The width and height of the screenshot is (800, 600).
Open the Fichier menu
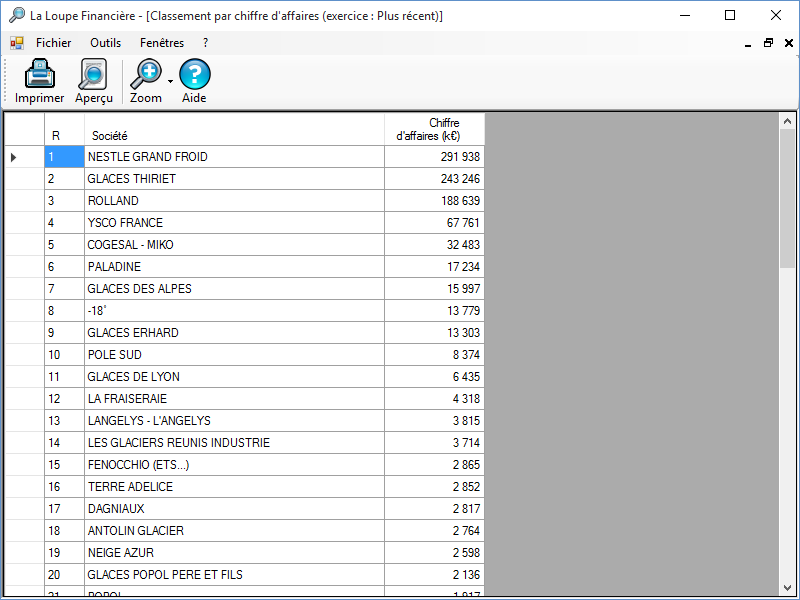[54, 43]
